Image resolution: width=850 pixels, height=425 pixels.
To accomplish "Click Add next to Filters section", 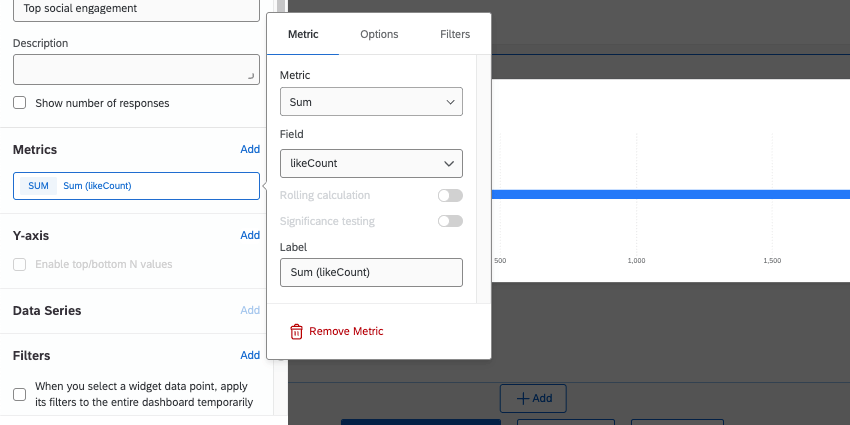I will point(250,355).
